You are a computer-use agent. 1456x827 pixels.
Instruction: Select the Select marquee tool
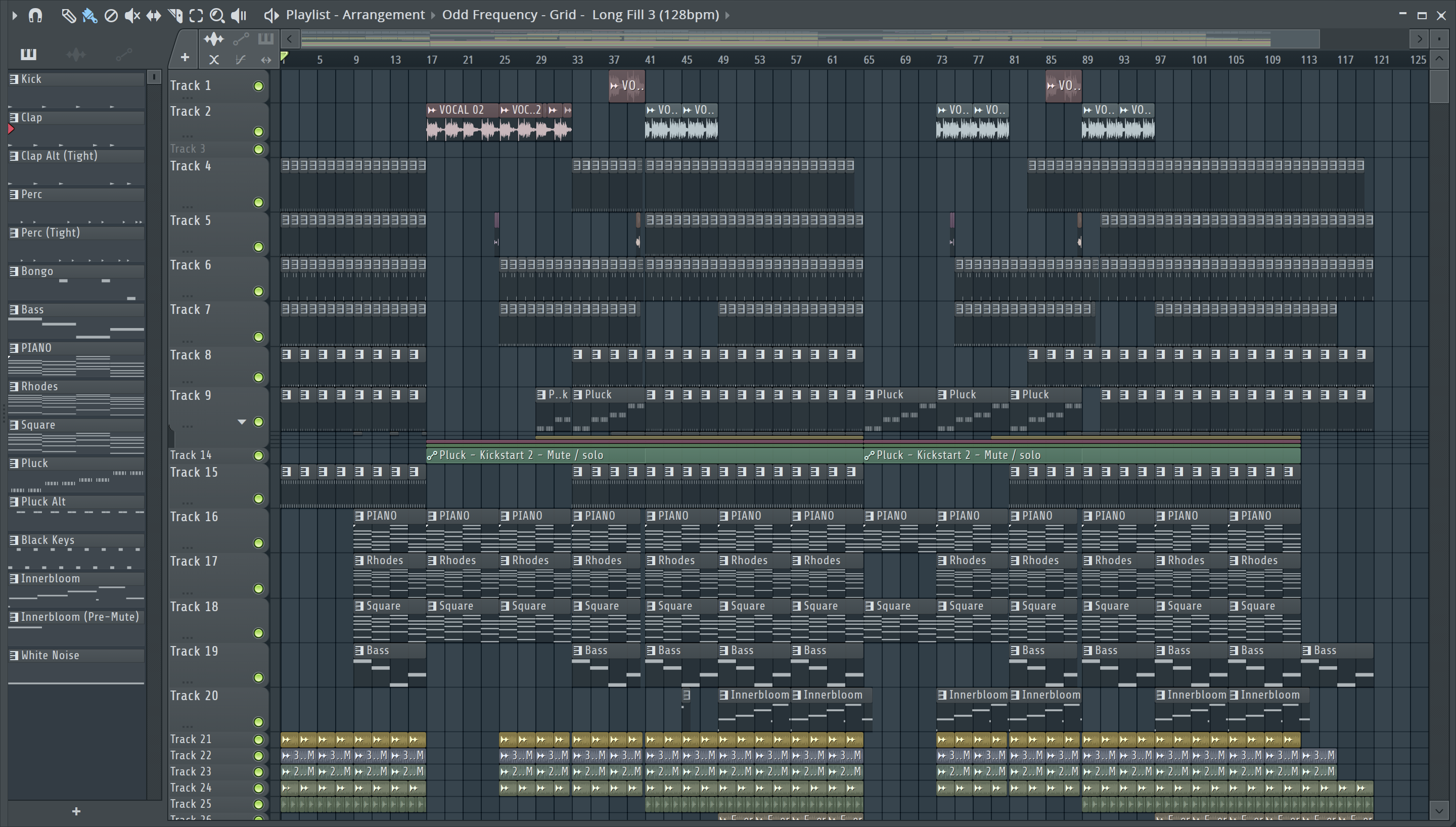[x=196, y=15]
